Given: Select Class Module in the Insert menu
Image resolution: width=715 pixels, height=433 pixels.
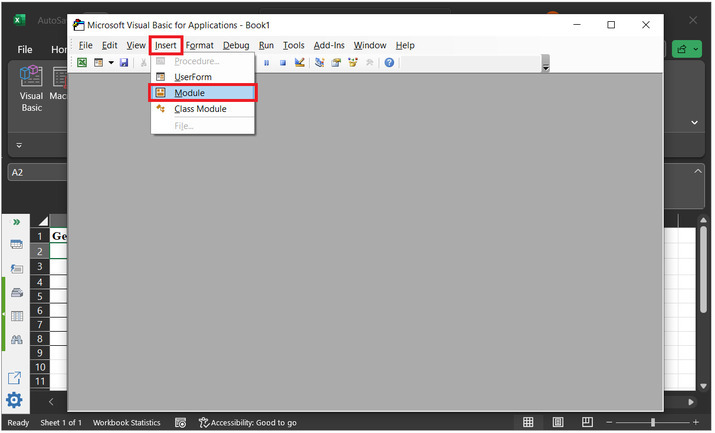Looking at the screenshot, I should 200,109.
